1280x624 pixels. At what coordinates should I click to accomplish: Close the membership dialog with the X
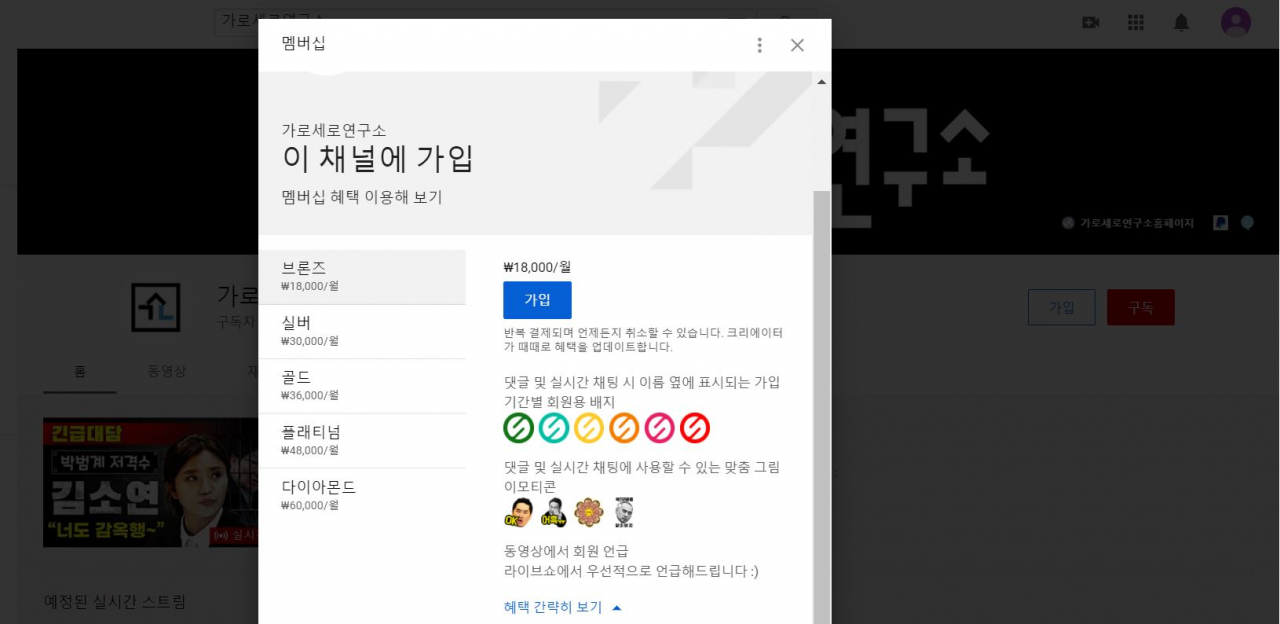coord(797,45)
